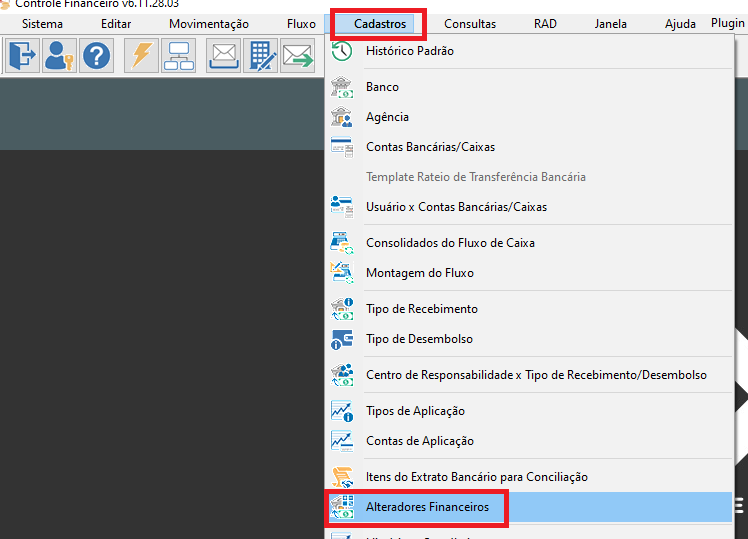This screenshot has height=539, width=748.
Task: Open the Plugin menu
Action: [727, 23]
